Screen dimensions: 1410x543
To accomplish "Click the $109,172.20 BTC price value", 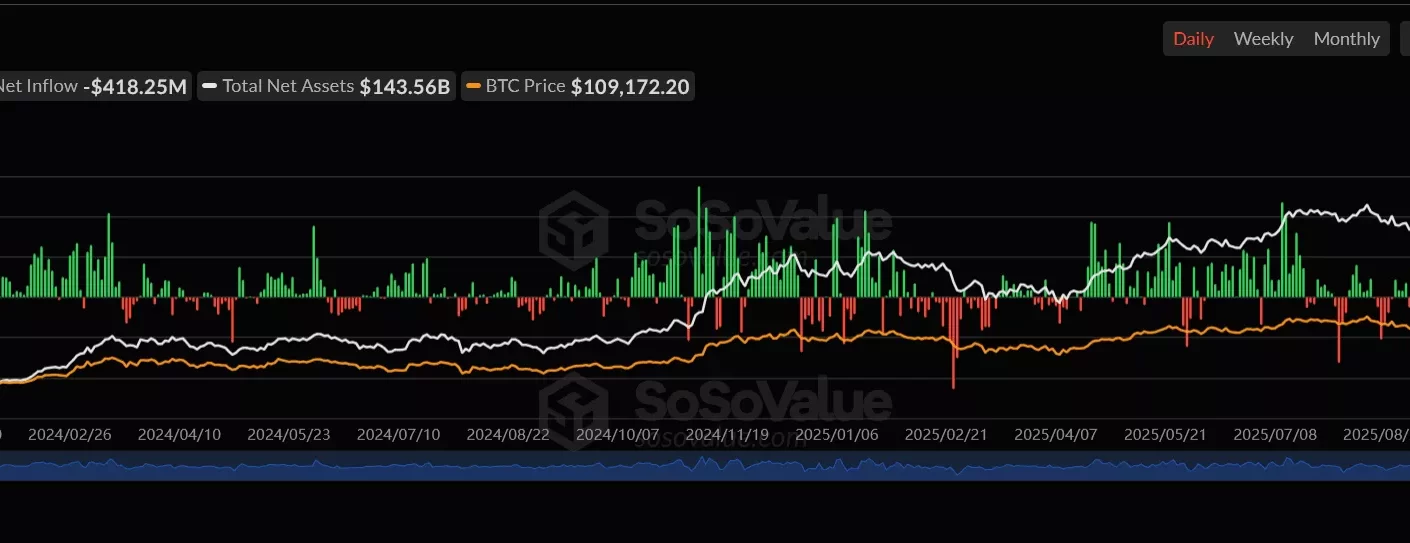I will pyautogui.click(x=630, y=86).
